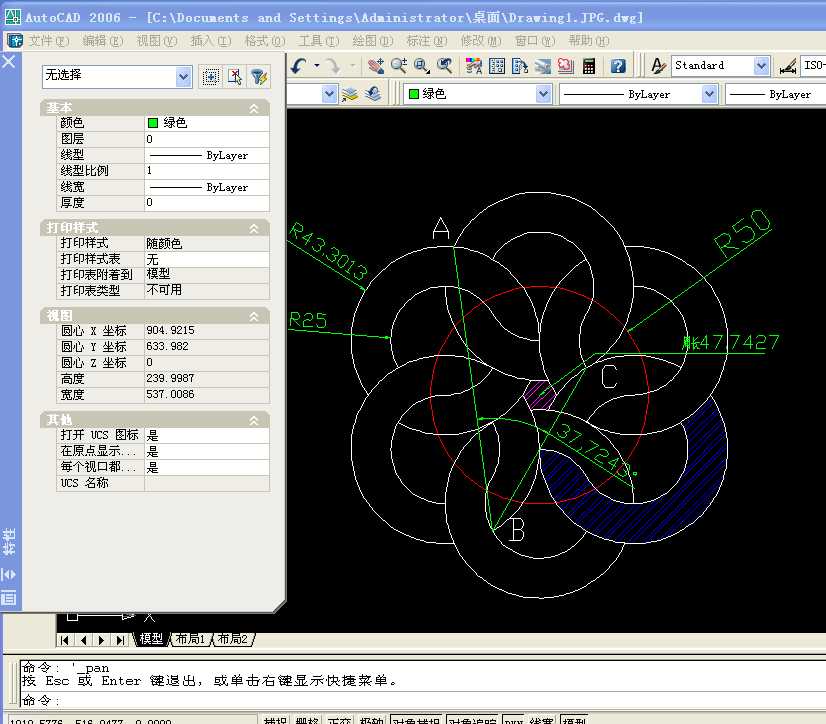Click the Help question mark icon
This screenshot has height=724, width=826.
tap(618, 66)
